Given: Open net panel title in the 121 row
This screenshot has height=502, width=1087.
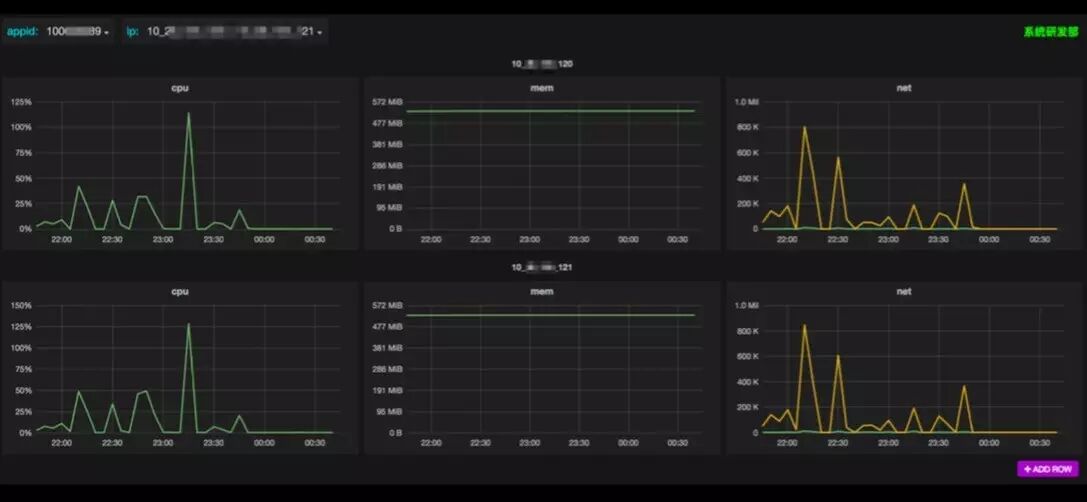Looking at the screenshot, I should click(904, 291).
